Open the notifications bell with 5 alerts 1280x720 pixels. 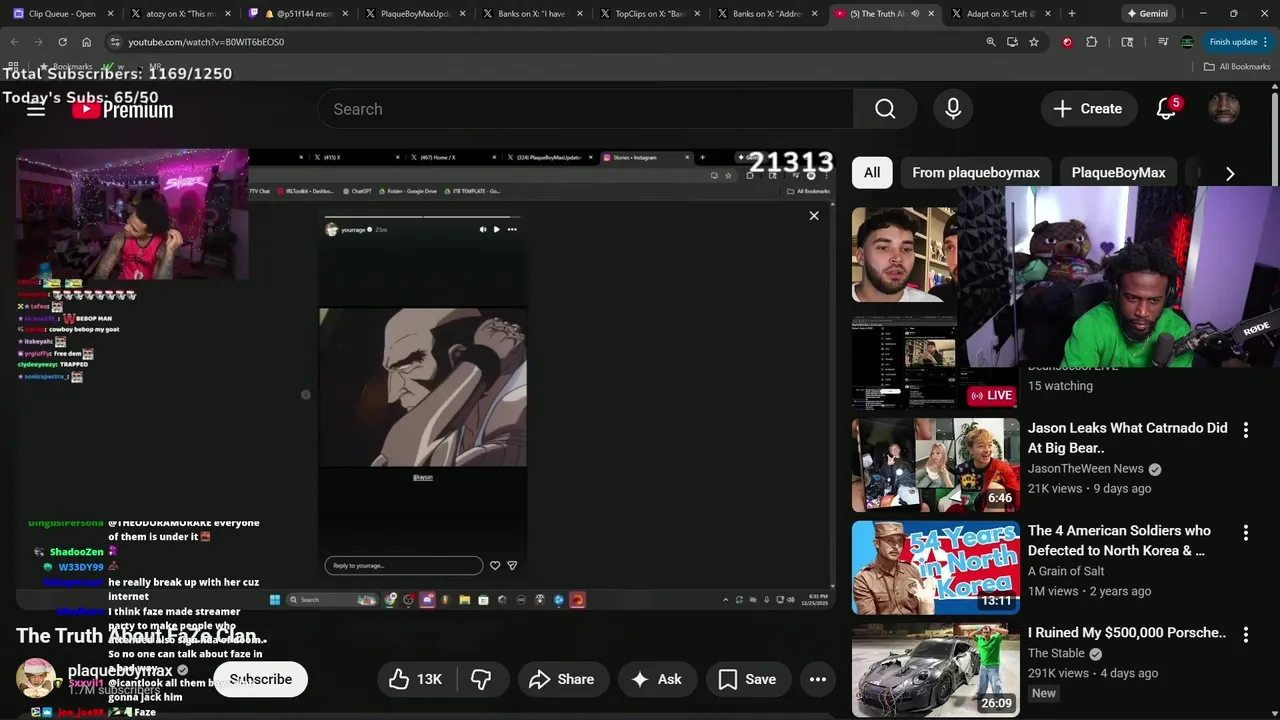[1166, 109]
